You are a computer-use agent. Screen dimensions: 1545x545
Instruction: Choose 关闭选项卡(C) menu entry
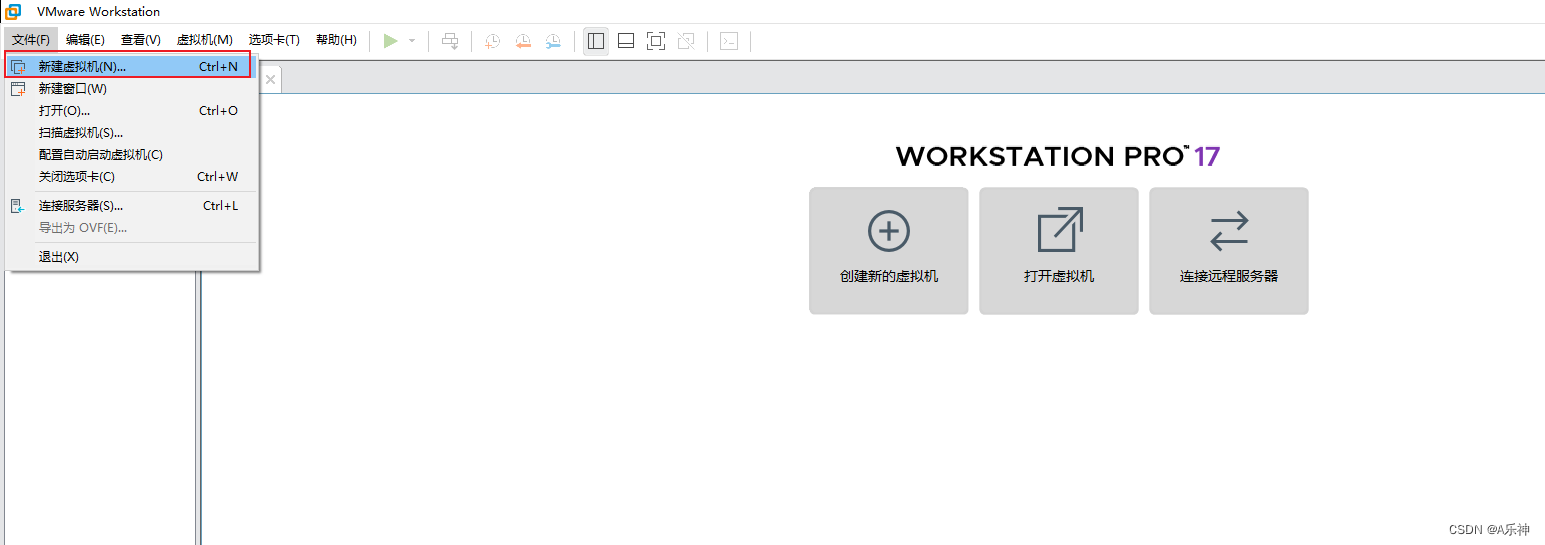point(131,176)
